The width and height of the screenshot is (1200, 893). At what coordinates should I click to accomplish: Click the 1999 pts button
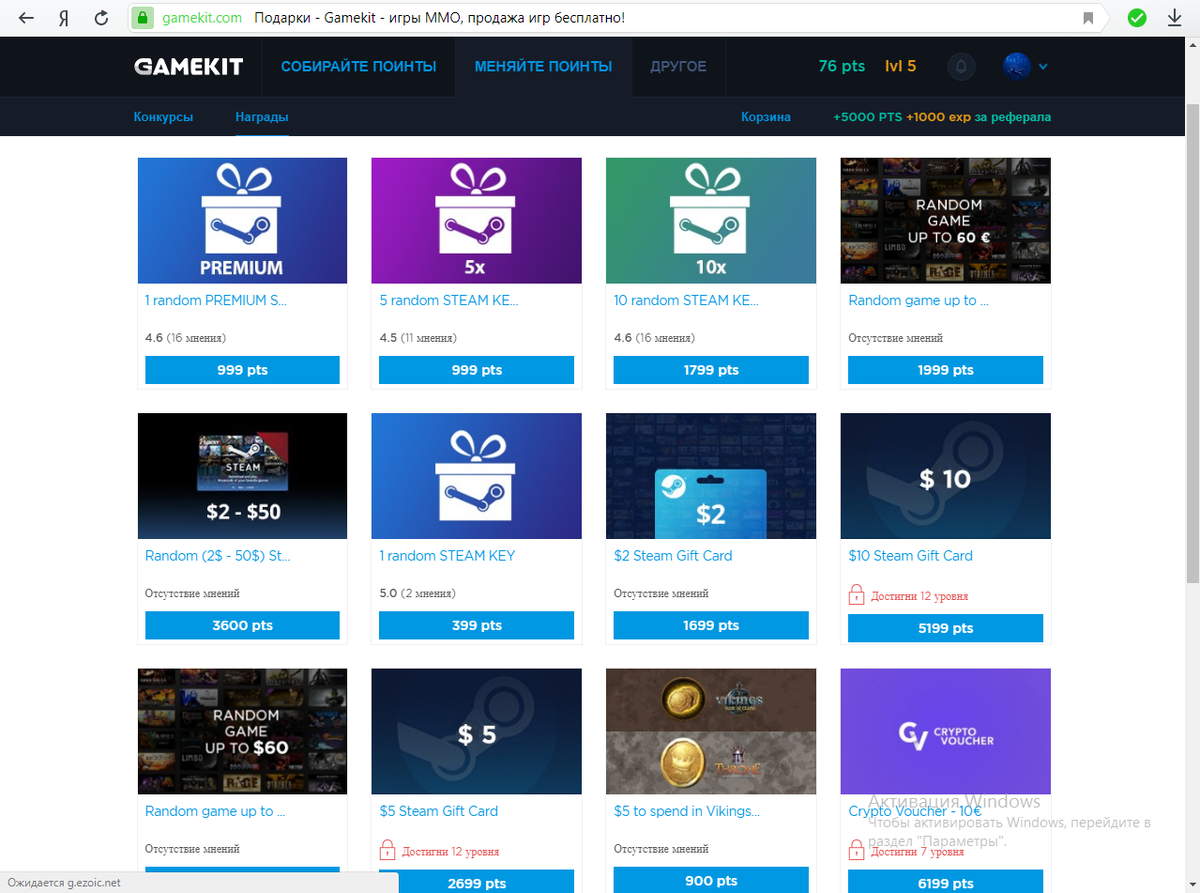[x=945, y=370]
